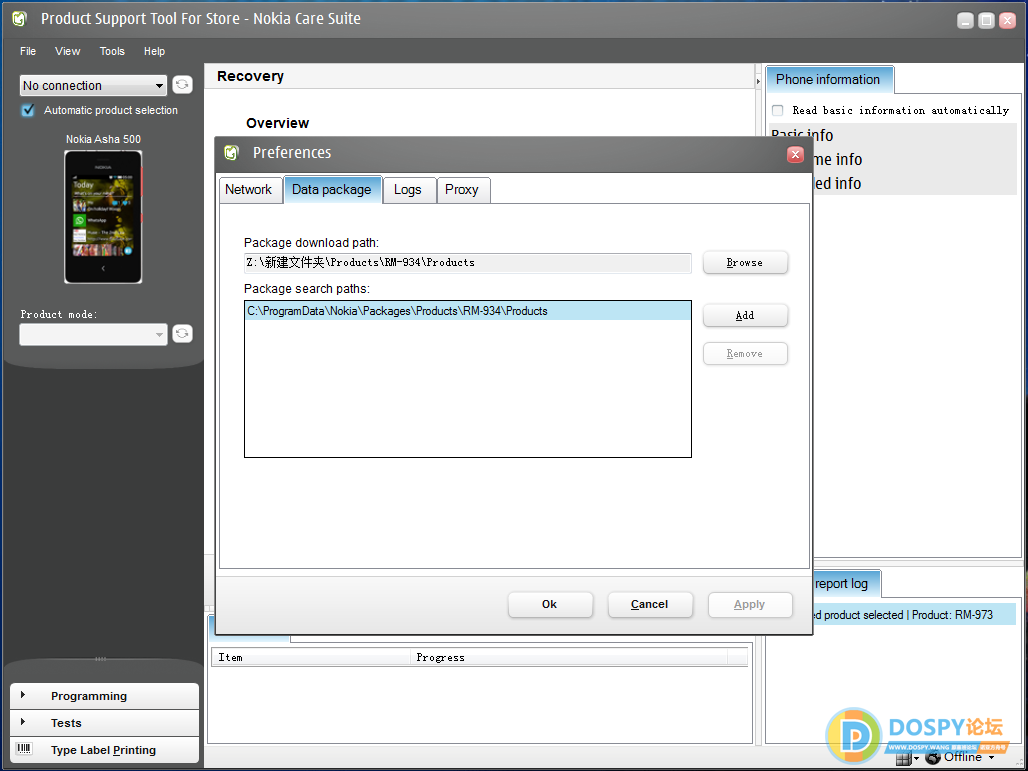Click the Package download path field
The width and height of the screenshot is (1028, 771).
click(x=467, y=262)
